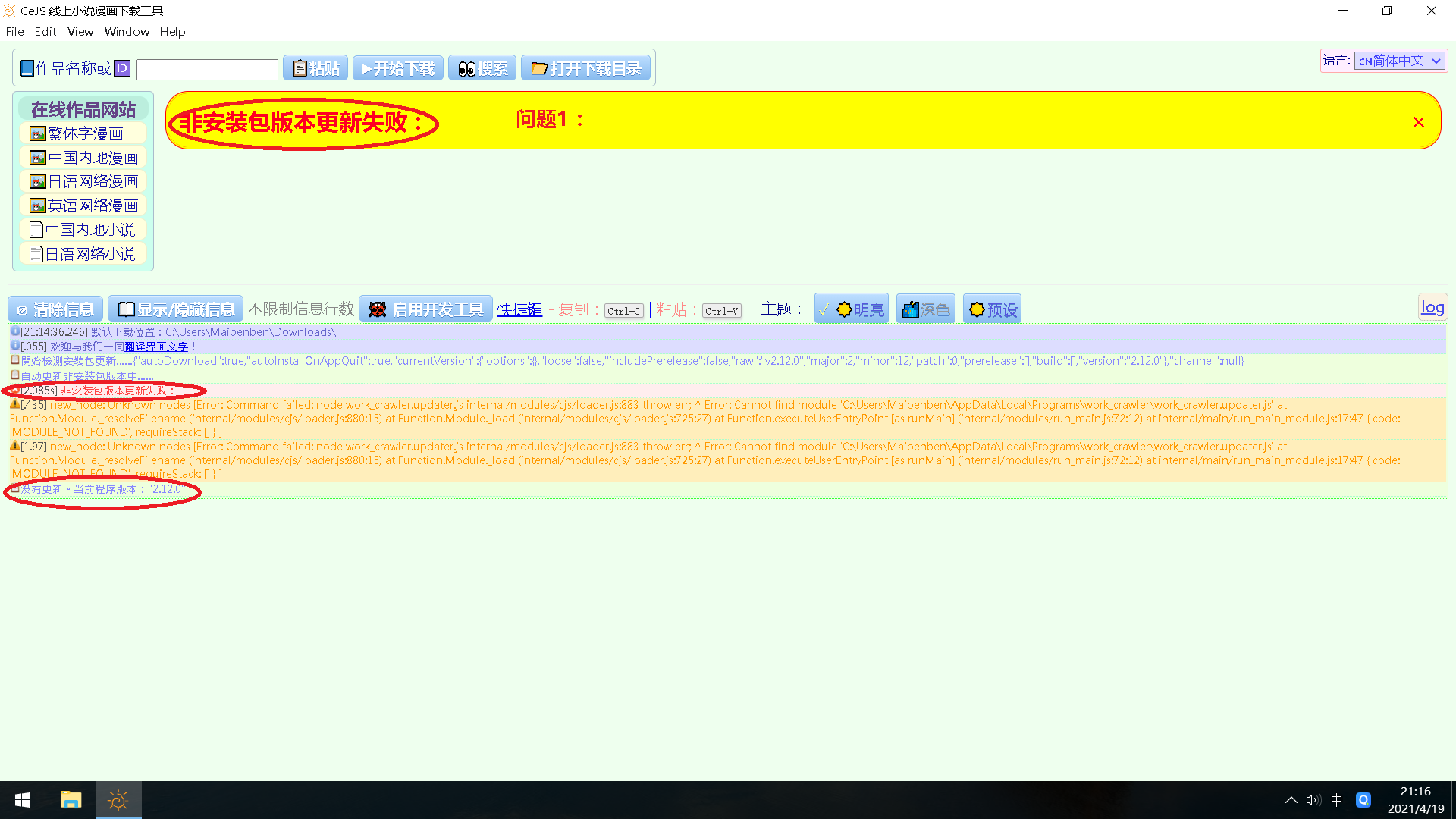Open the log panel via the log link

point(1432,306)
